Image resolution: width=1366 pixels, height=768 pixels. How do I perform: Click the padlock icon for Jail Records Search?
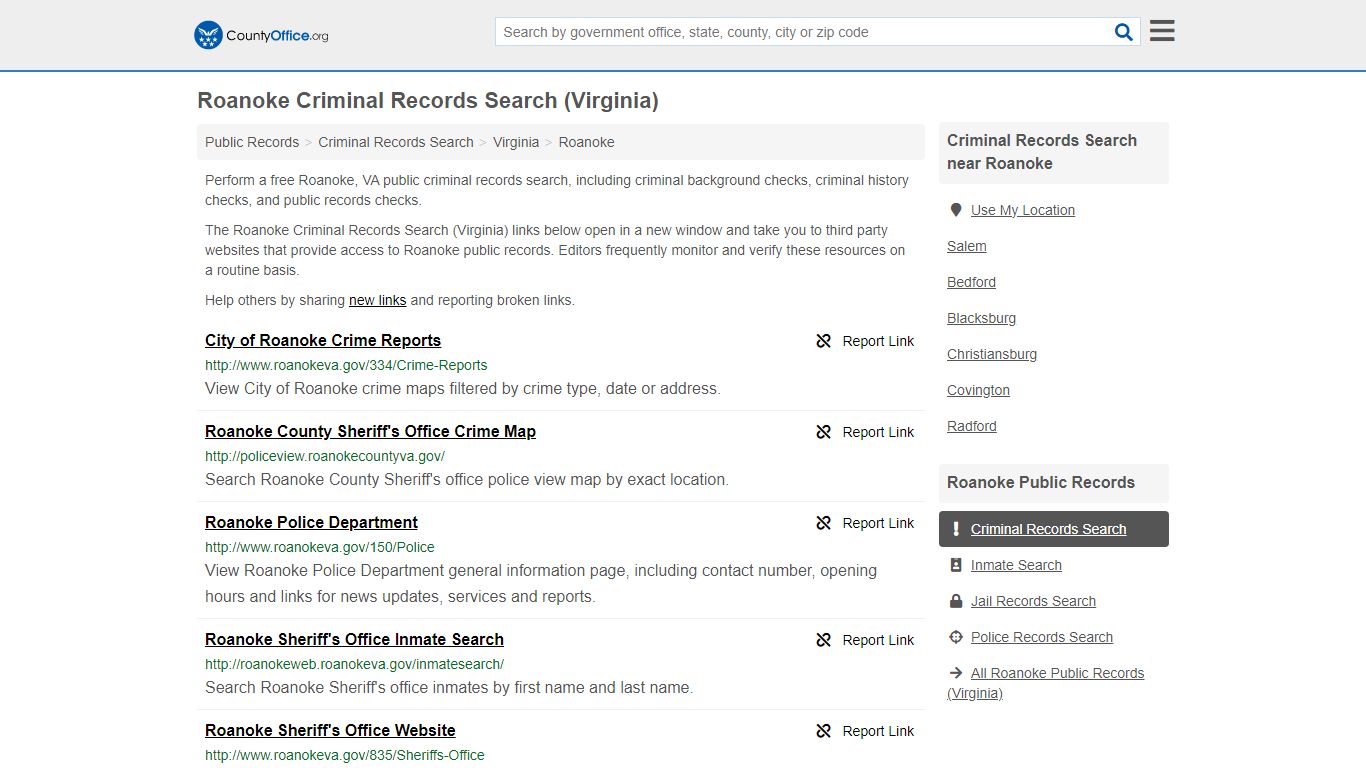coord(956,601)
